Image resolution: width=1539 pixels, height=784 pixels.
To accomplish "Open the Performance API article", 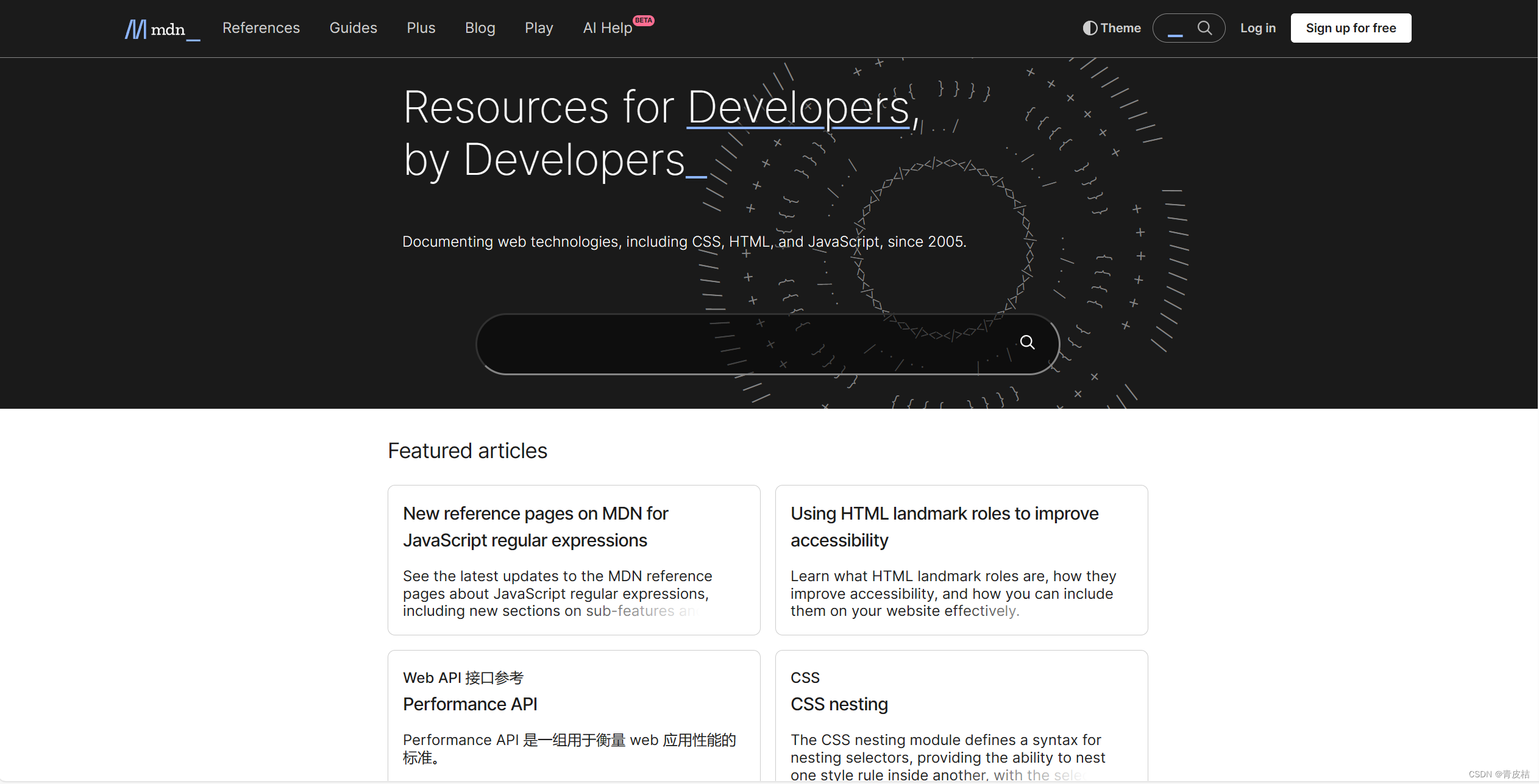I will (470, 704).
